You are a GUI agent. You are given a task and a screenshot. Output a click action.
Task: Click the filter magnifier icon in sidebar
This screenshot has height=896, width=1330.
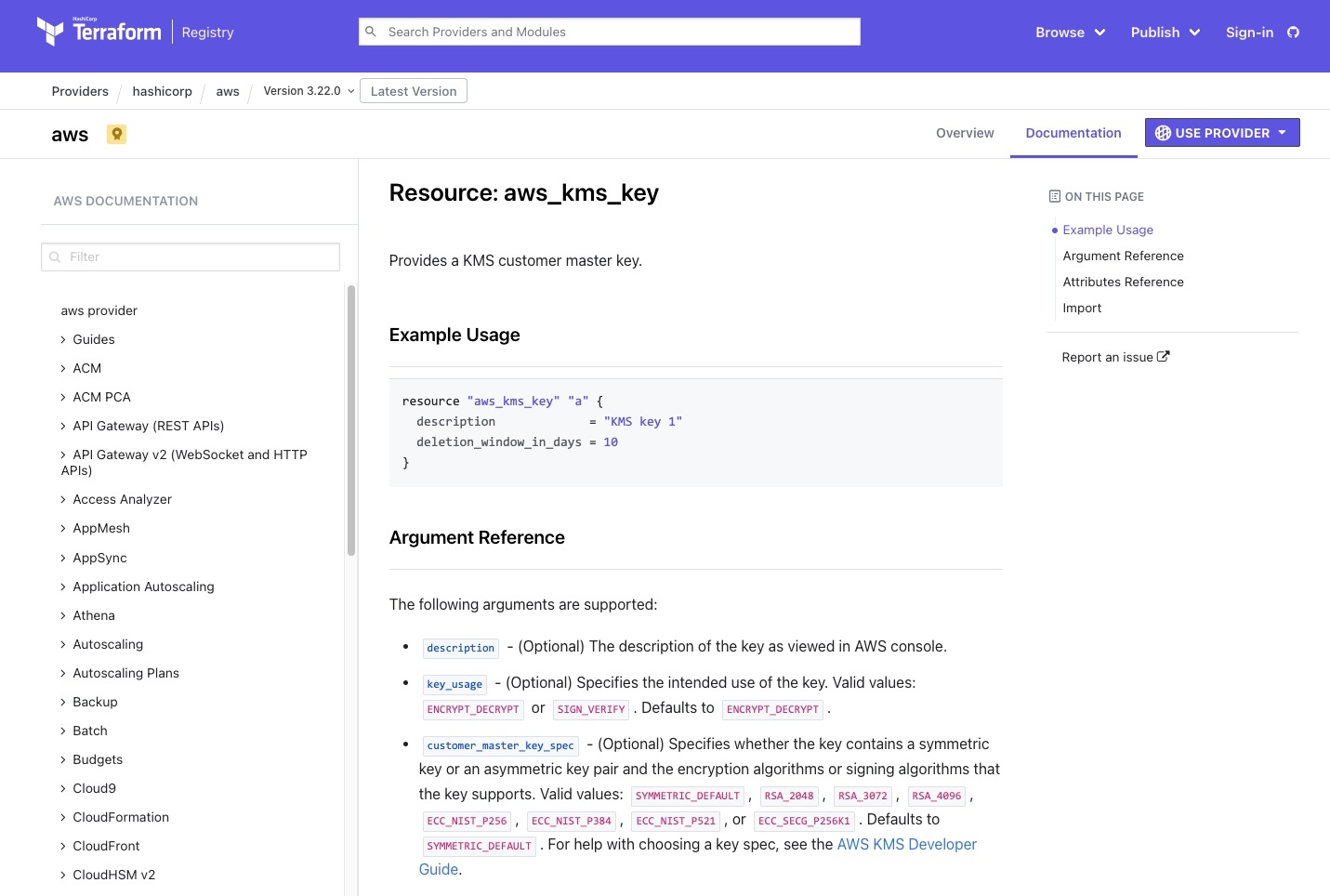tap(55, 257)
